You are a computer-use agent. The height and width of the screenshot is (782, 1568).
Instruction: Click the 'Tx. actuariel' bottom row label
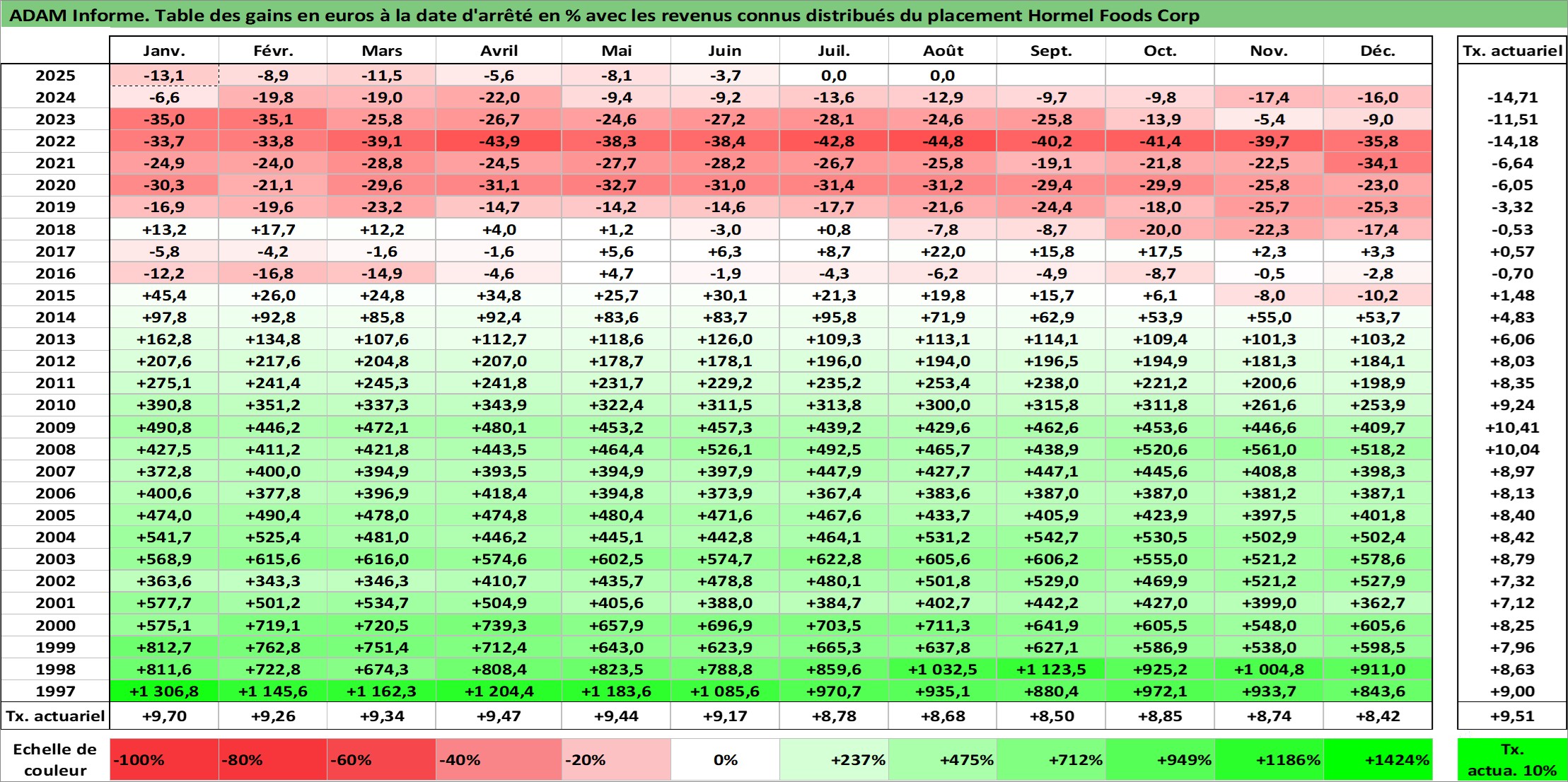[x=55, y=716]
